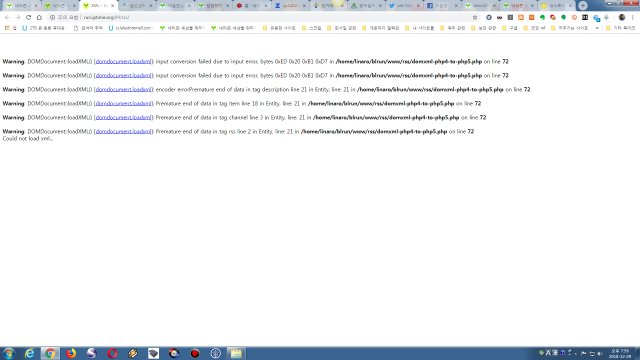Expand the bookmarks bar overflow chevron

(x=597, y=28)
